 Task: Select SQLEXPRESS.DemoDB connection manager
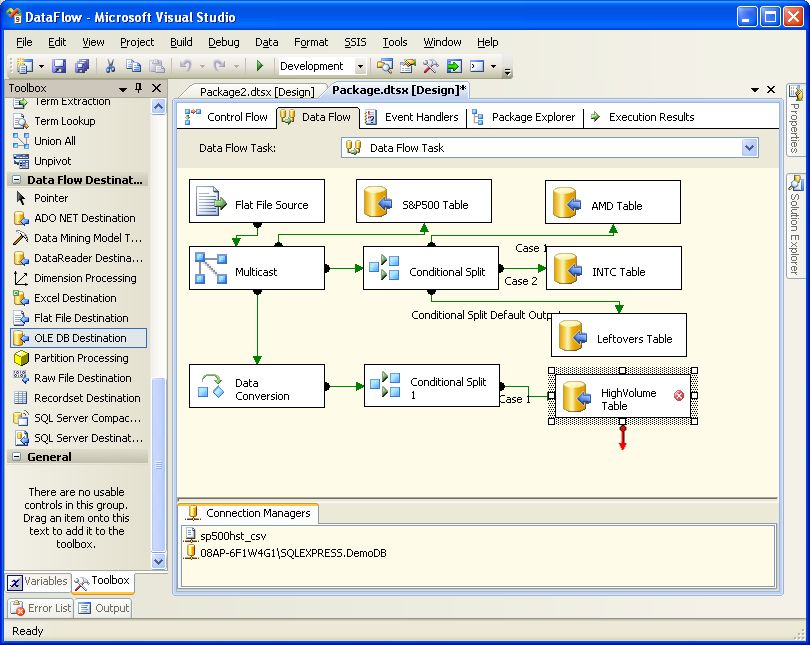pos(286,553)
